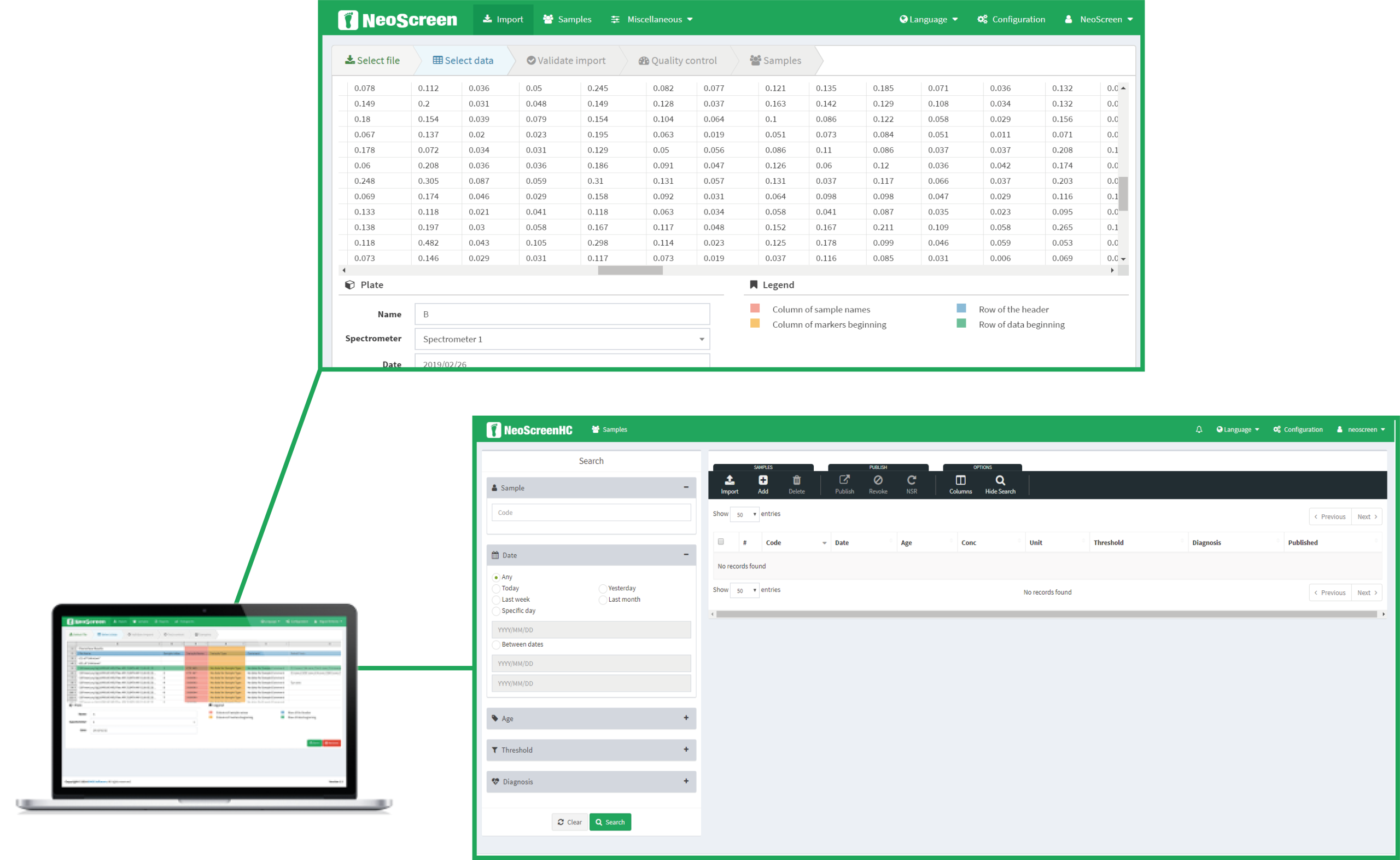Select the Specific day radio button

[496, 611]
